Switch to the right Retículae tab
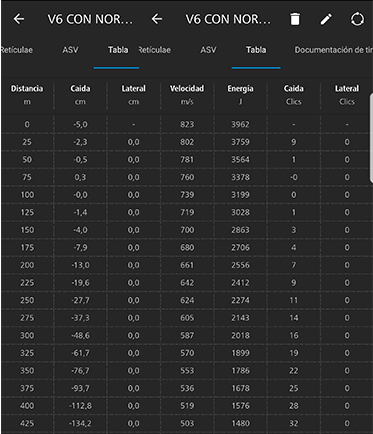This screenshot has height=434, width=373. pyautogui.click(x=155, y=50)
